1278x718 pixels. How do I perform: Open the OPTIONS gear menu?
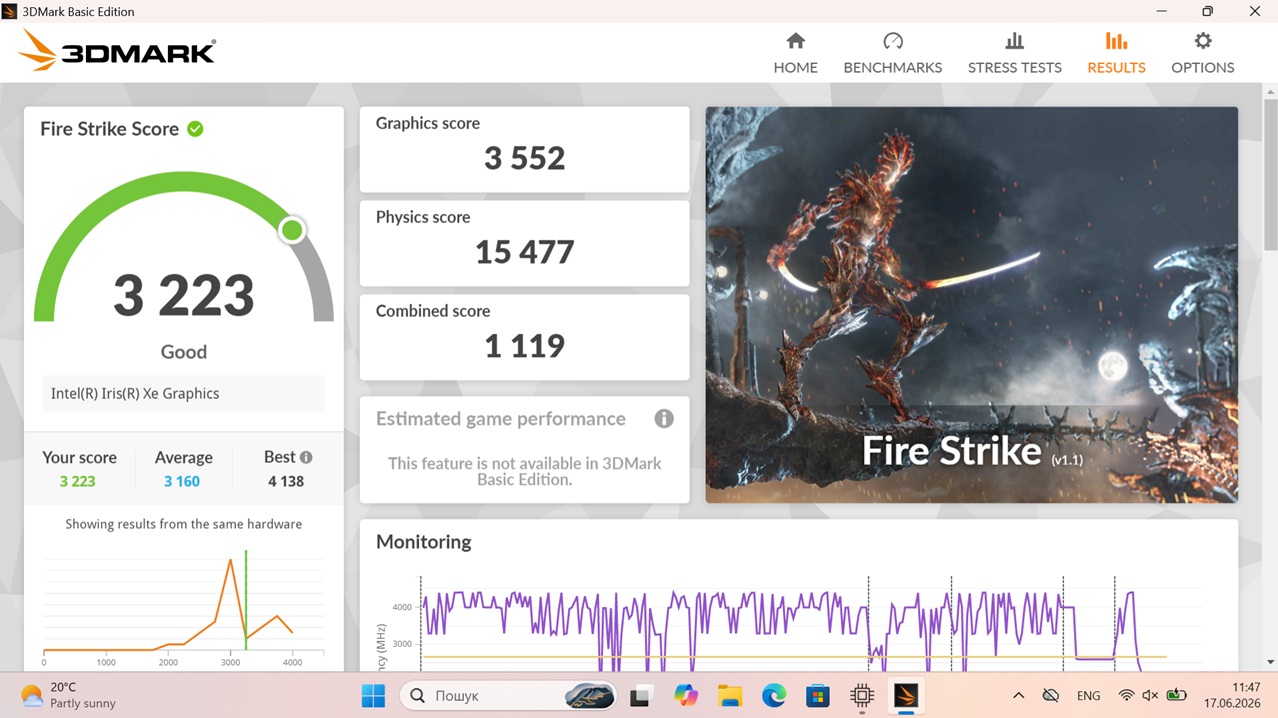click(1202, 53)
